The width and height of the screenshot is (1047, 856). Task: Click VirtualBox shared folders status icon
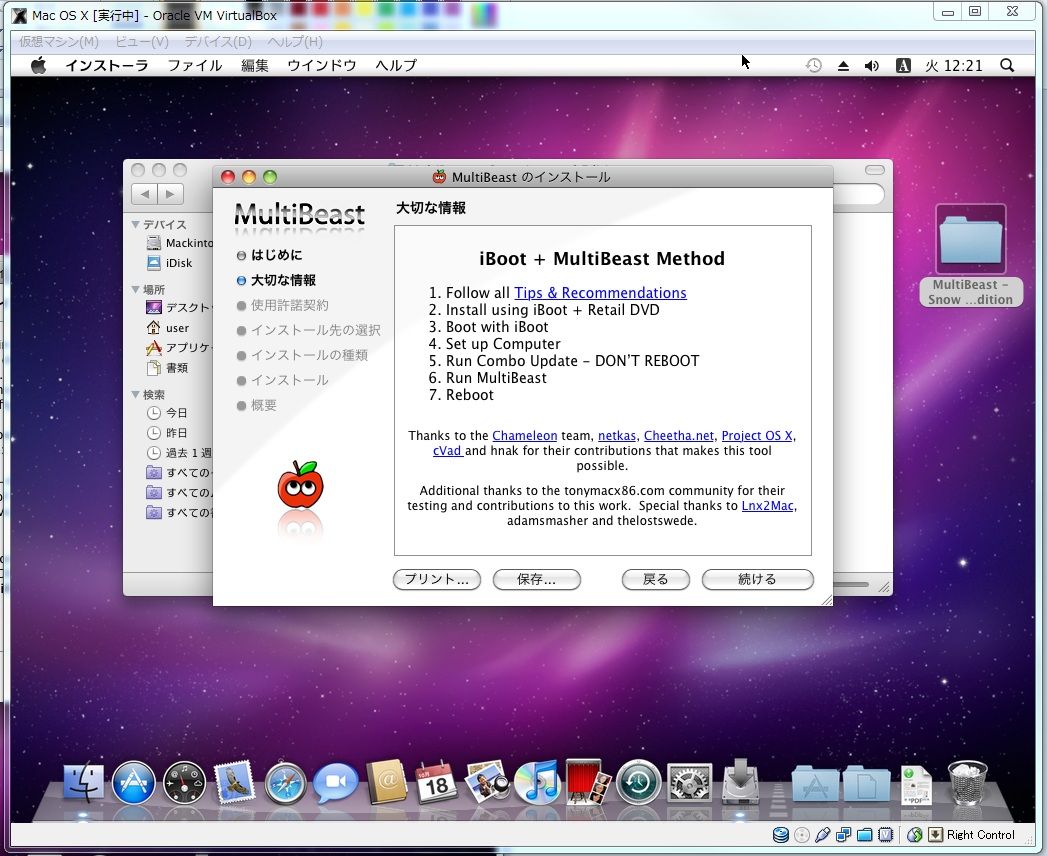coord(865,835)
